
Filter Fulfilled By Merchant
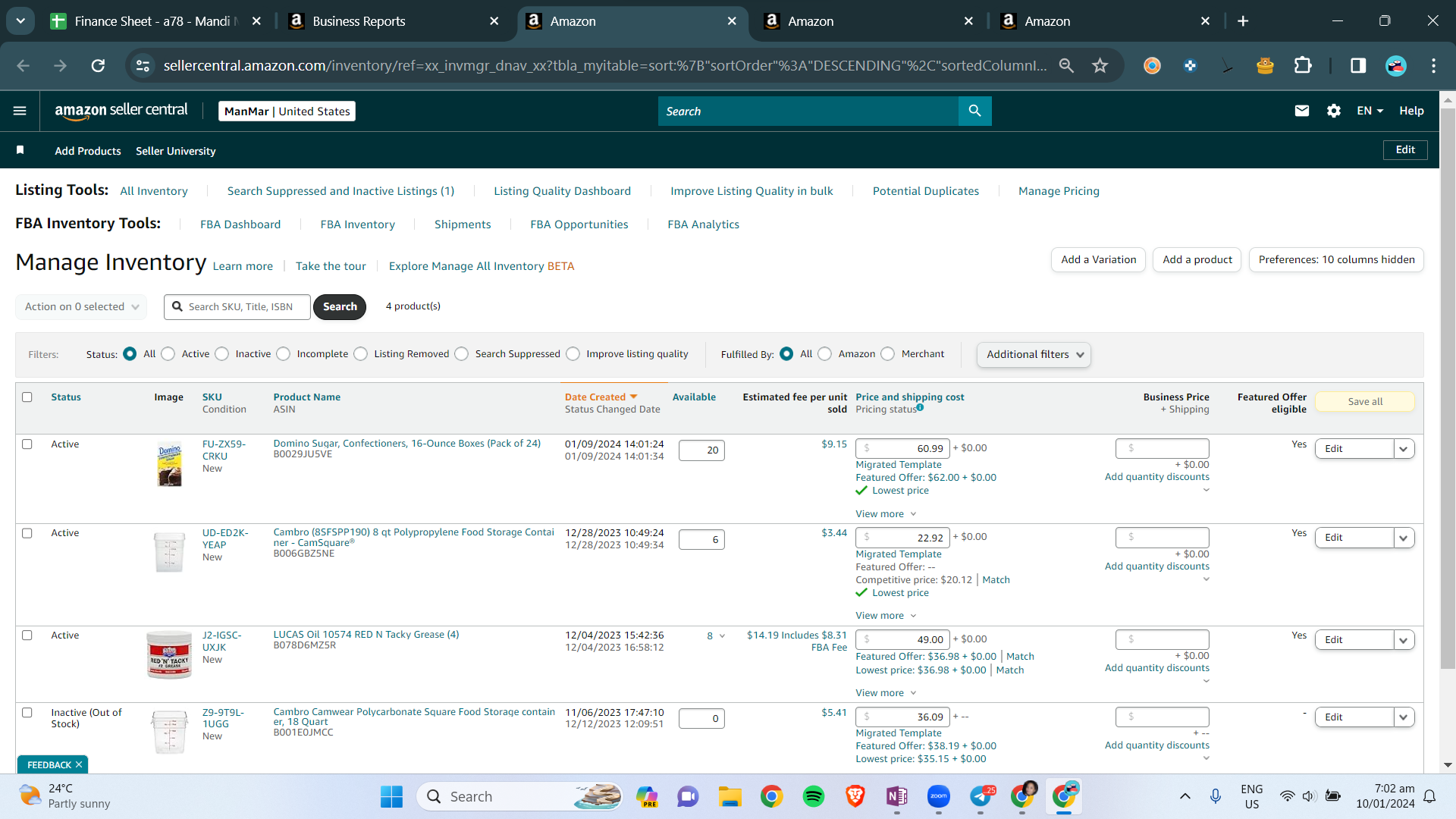888,354
